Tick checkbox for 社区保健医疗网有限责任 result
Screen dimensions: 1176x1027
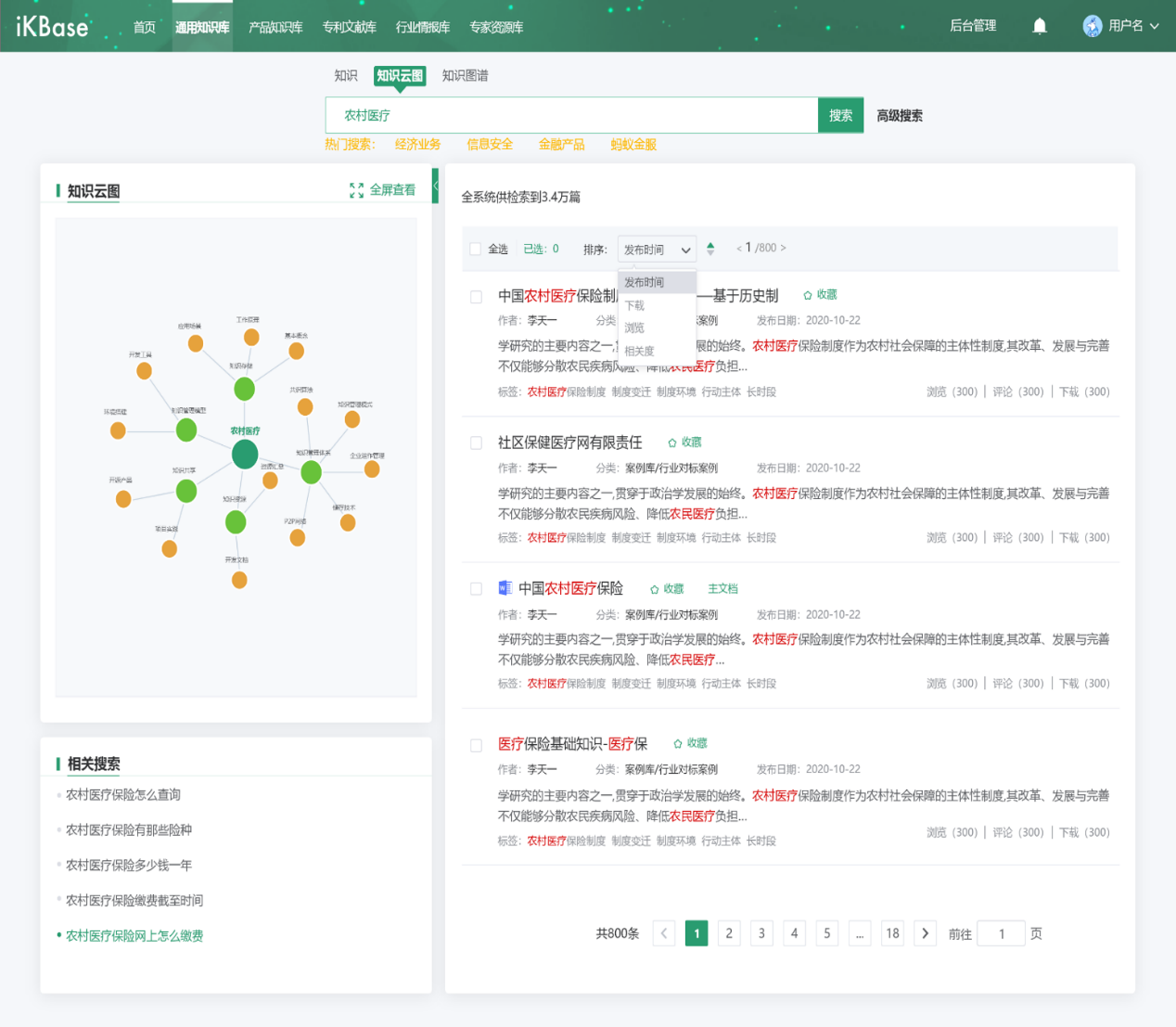476,443
